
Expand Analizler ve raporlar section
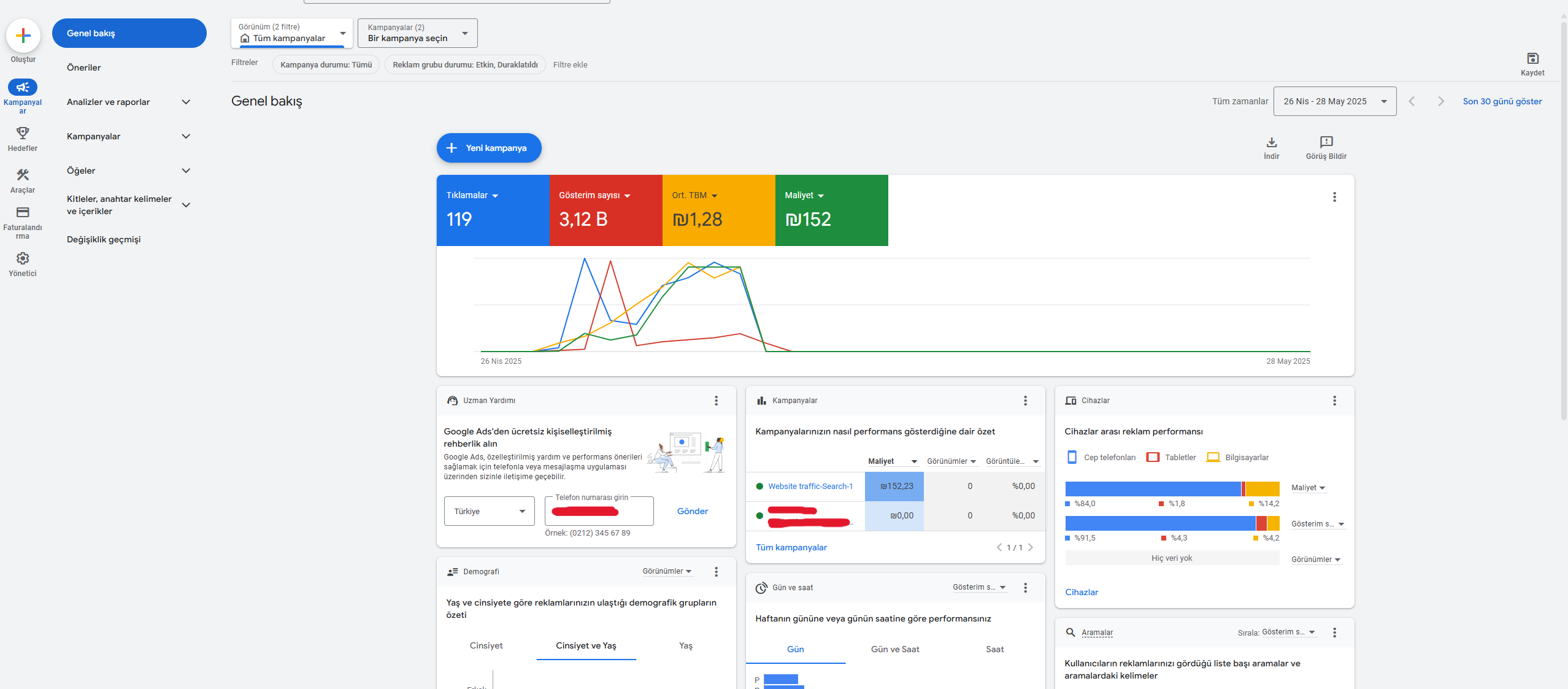point(186,102)
